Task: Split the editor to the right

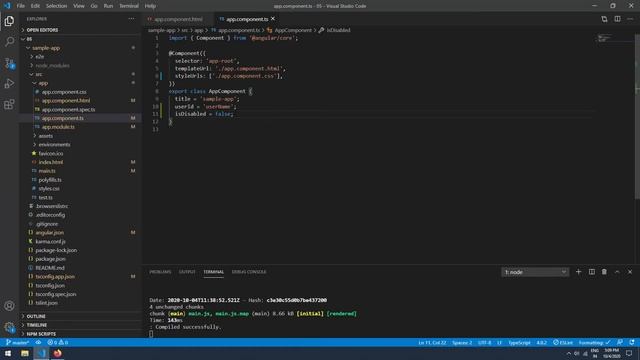Action: (x=617, y=19)
